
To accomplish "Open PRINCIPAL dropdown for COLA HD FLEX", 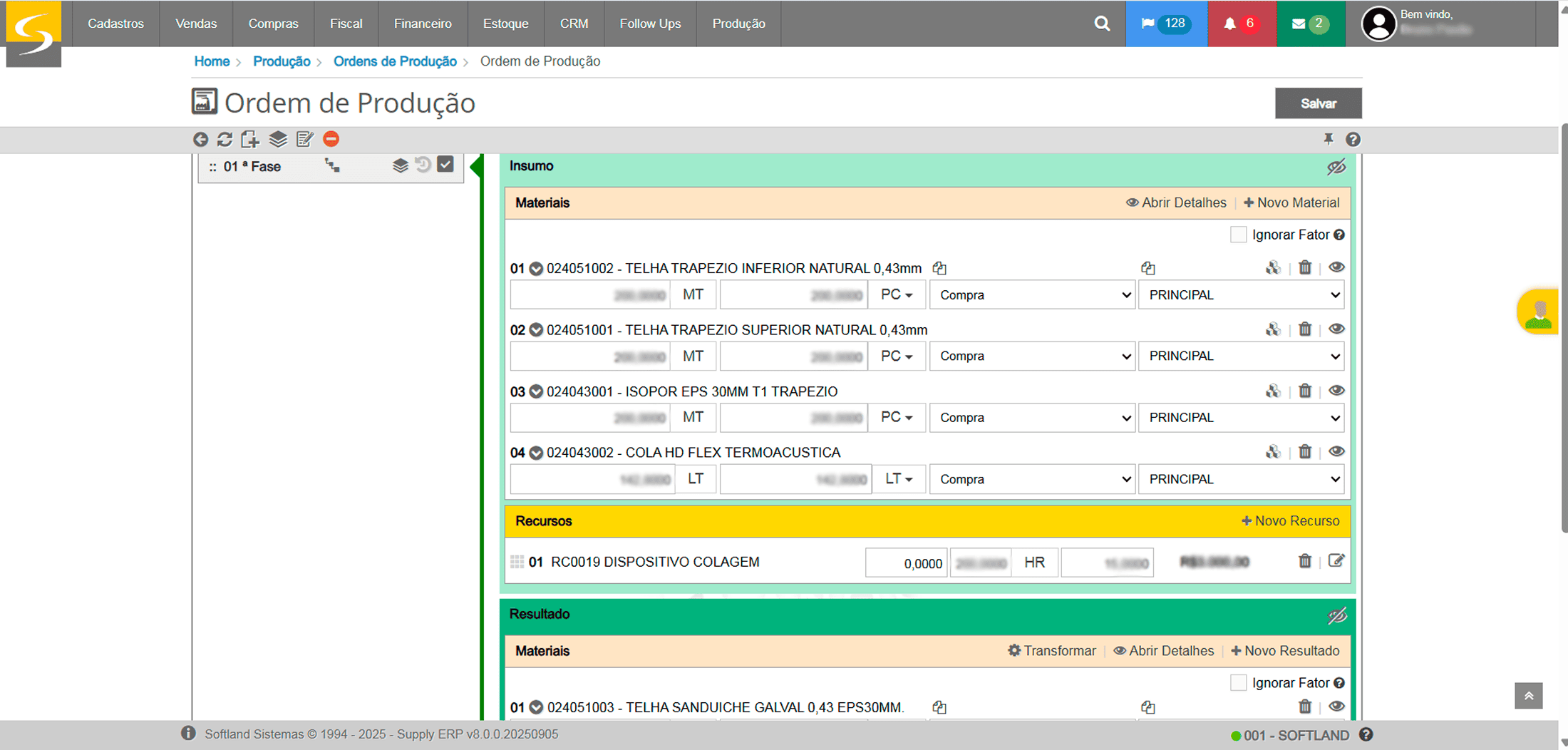I will pos(1241,479).
